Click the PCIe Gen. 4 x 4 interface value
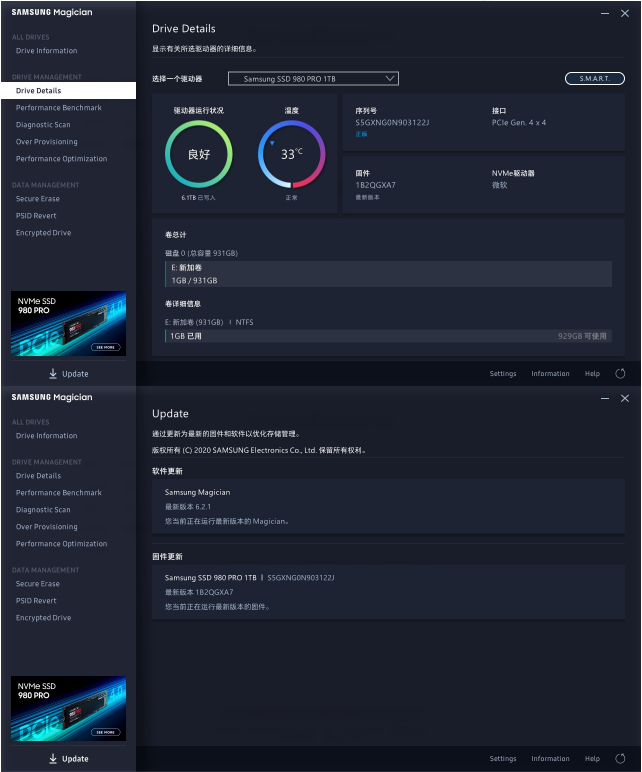Viewport: 642px width, 772px height. coord(518,123)
